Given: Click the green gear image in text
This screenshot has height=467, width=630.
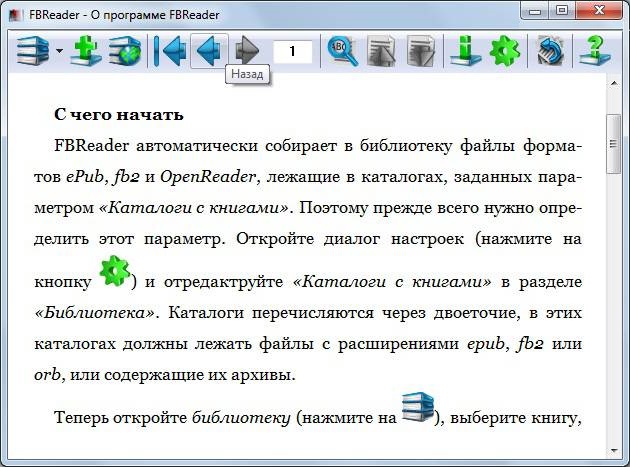Looking at the screenshot, I should 115,271.
